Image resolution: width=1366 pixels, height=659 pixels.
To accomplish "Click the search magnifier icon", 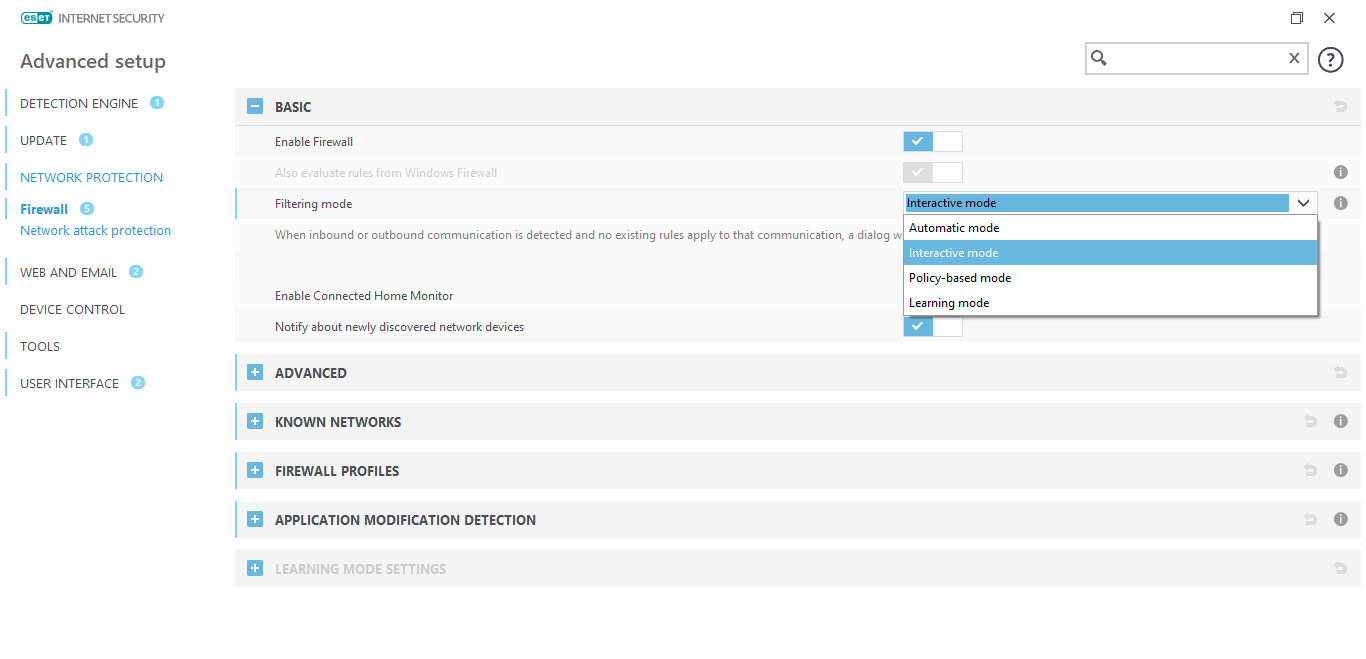I will pyautogui.click(x=1099, y=58).
